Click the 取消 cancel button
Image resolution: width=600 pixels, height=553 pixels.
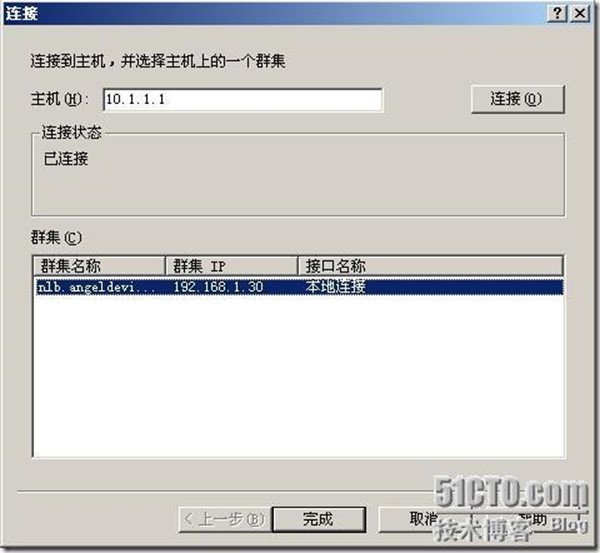click(x=423, y=519)
